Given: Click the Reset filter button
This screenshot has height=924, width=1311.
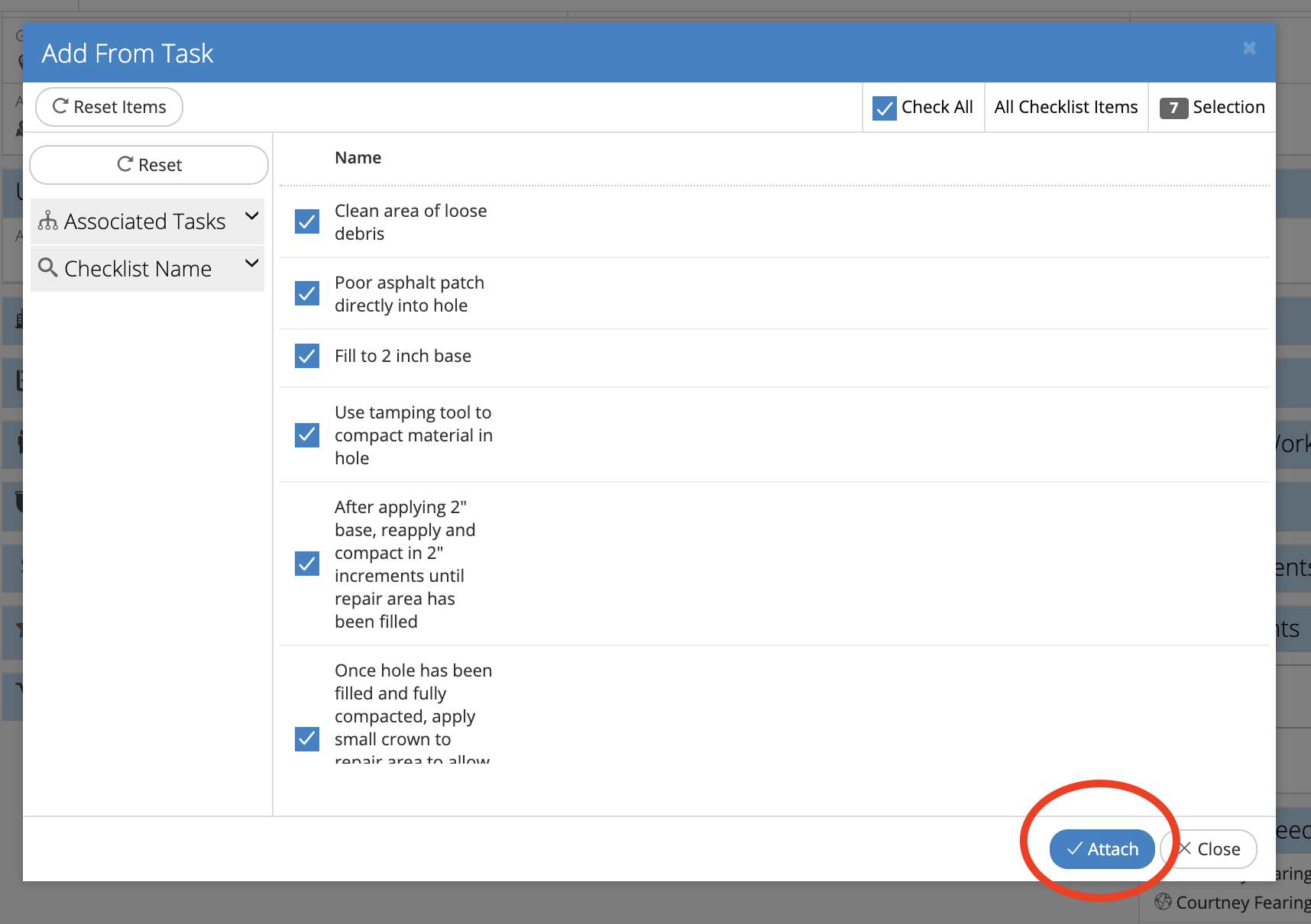Looking at the screenshot, I should point(149,165).
